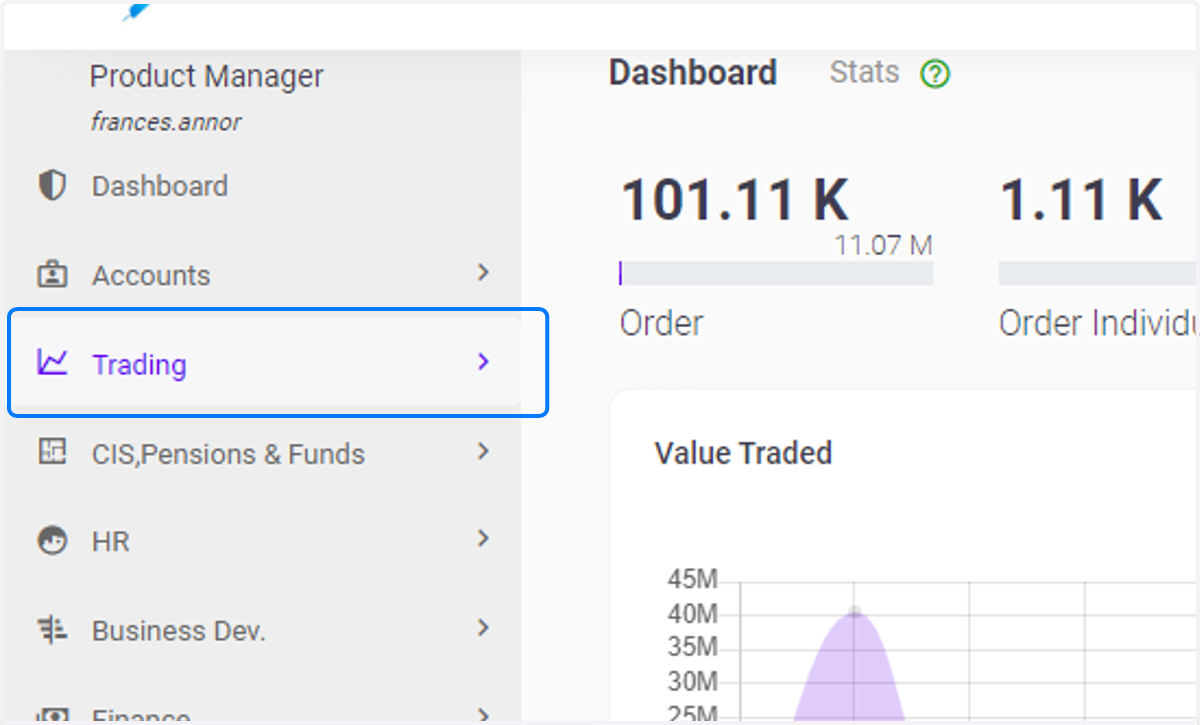Switch to the Stats tab

pyautogui.click(x=864, y=72)
